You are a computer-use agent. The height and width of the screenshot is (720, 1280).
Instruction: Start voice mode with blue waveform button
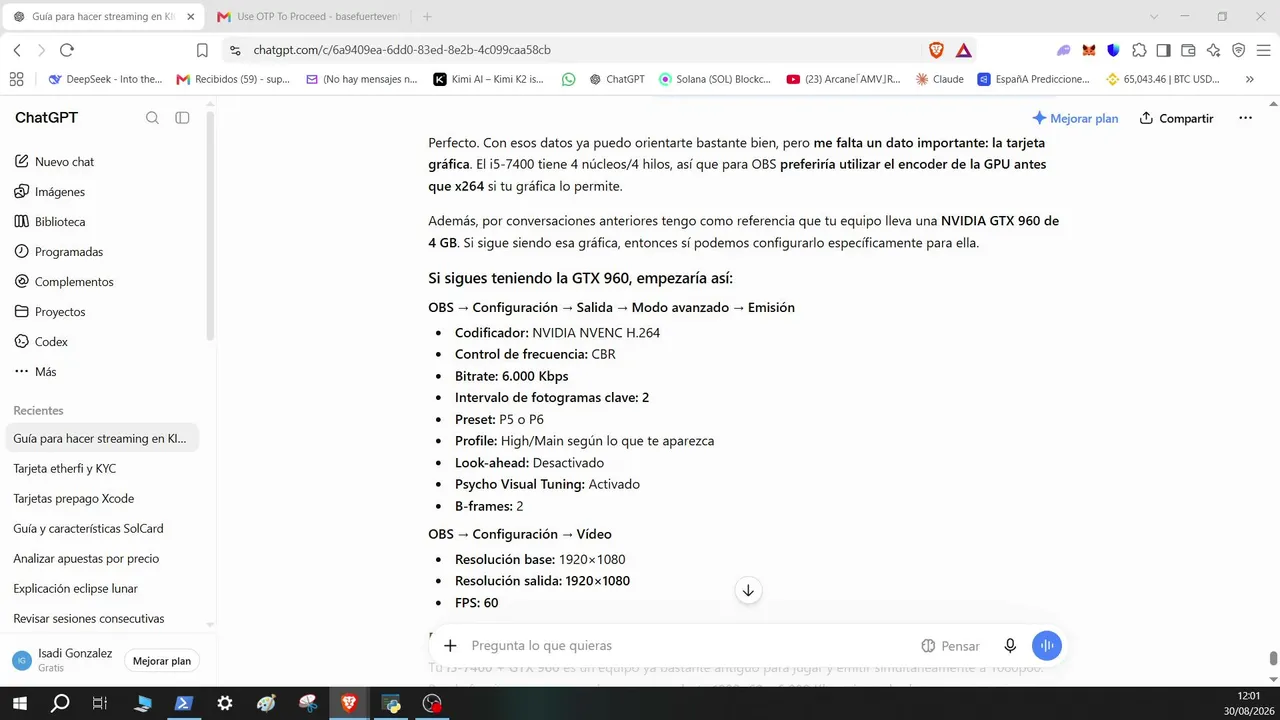[x=1046, y=646]
